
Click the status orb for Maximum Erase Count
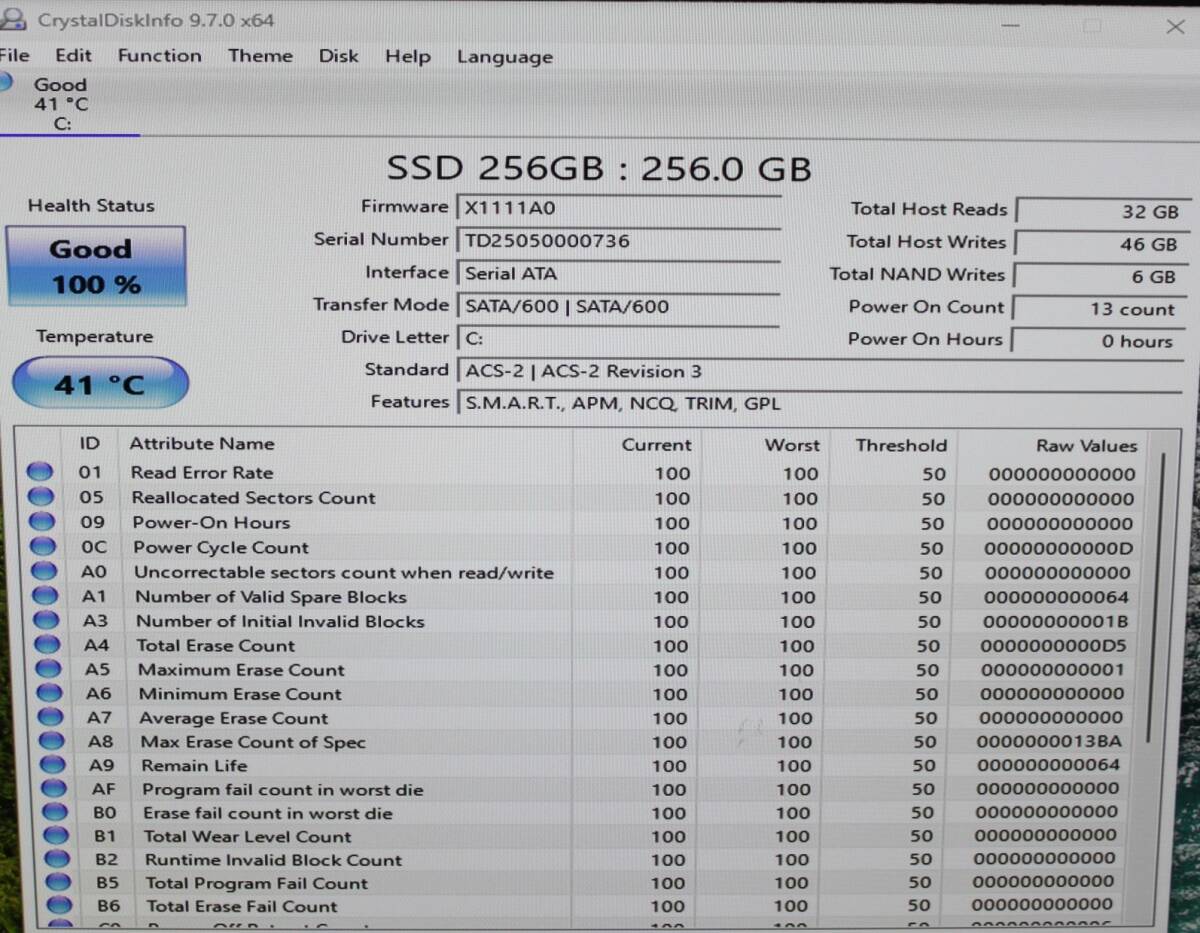(x=48, y=669)
